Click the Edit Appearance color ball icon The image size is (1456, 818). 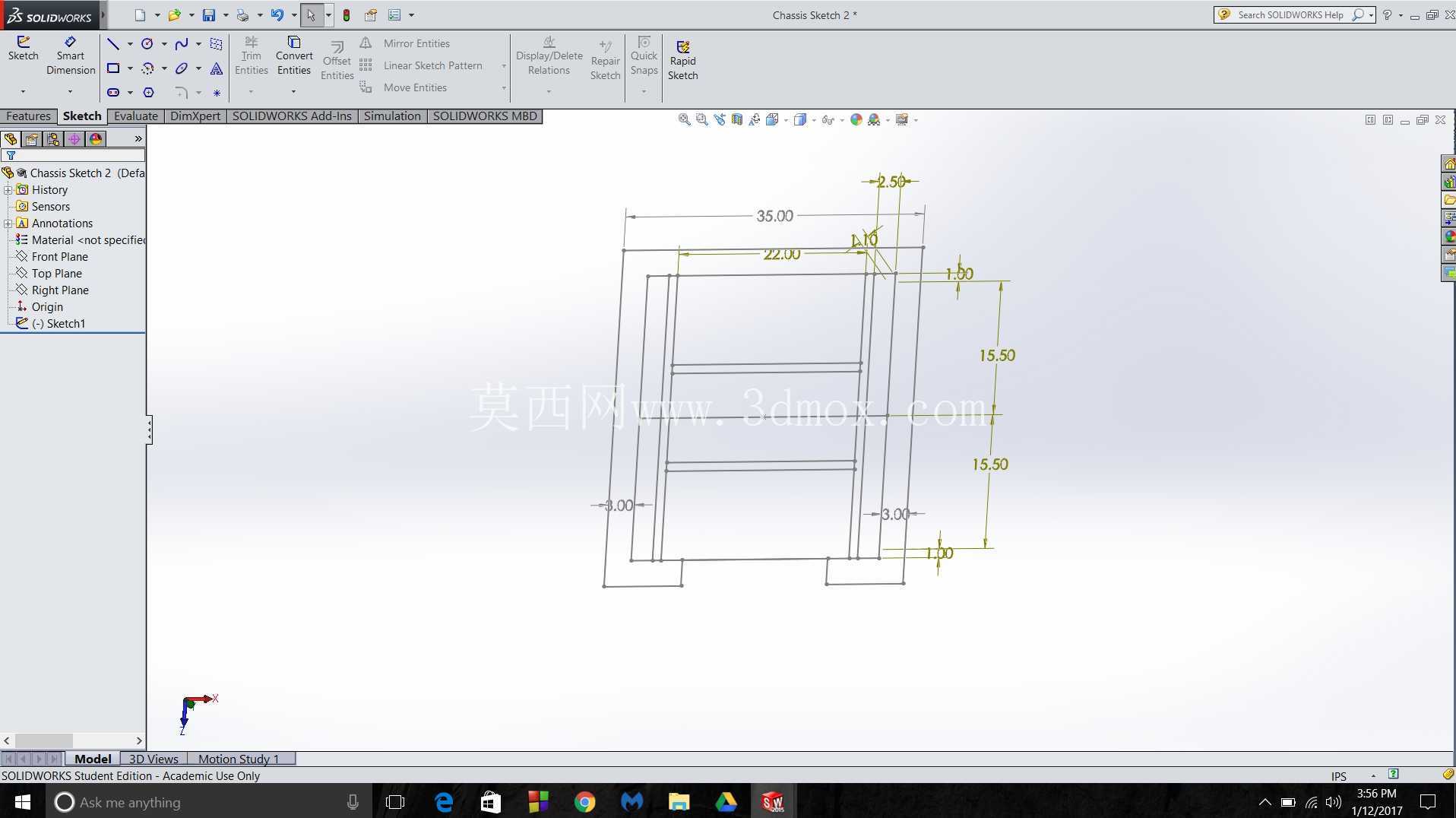[x=856, y=119]
